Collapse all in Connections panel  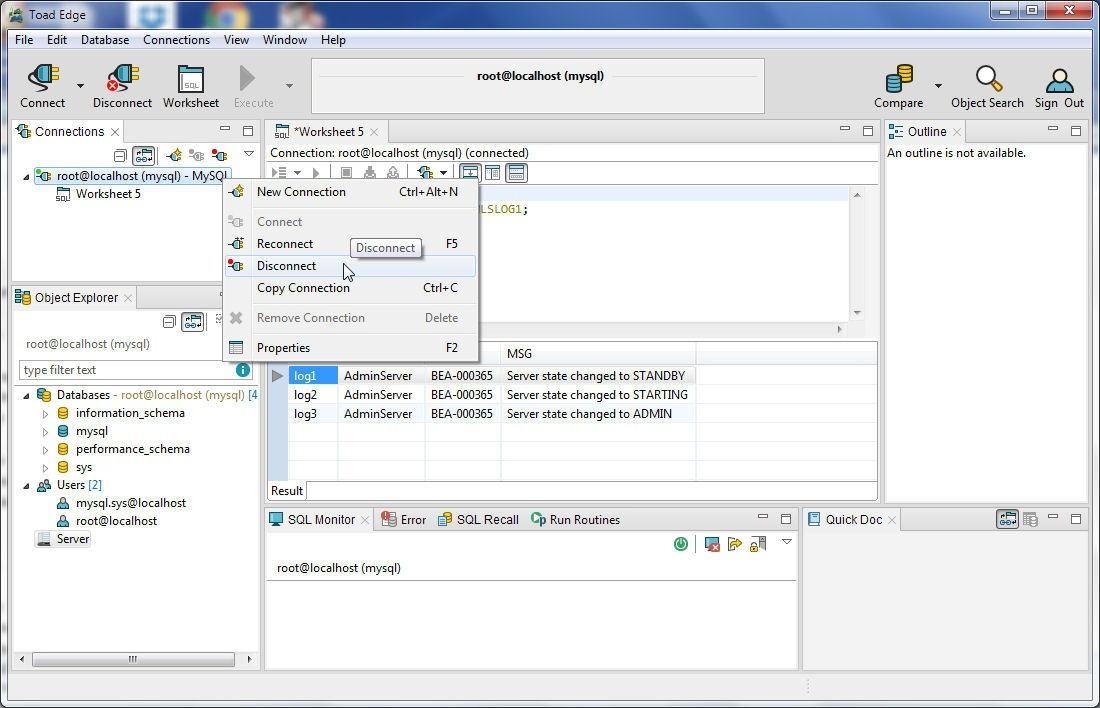(x=120, y=155)
